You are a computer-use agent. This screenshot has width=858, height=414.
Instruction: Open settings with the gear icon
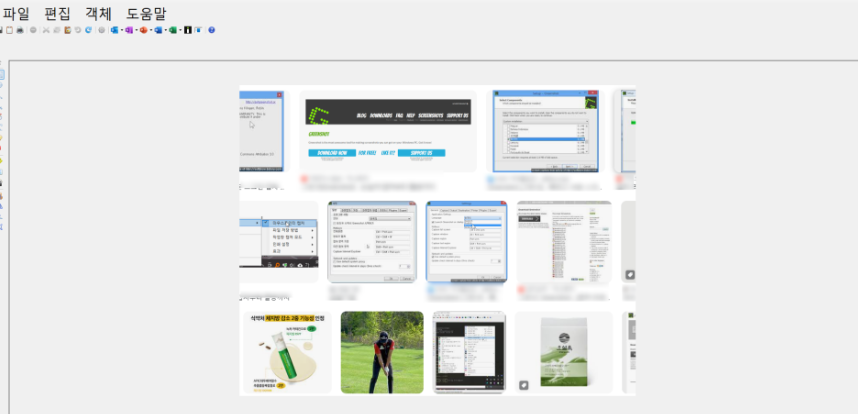pos(101,30)
